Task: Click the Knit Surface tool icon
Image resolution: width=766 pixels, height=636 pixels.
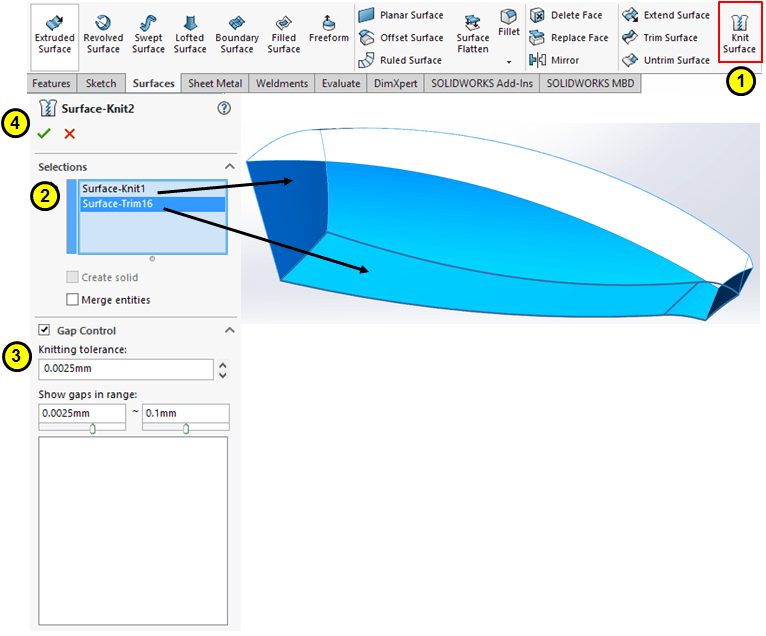Action: click(x=740, y=23)
